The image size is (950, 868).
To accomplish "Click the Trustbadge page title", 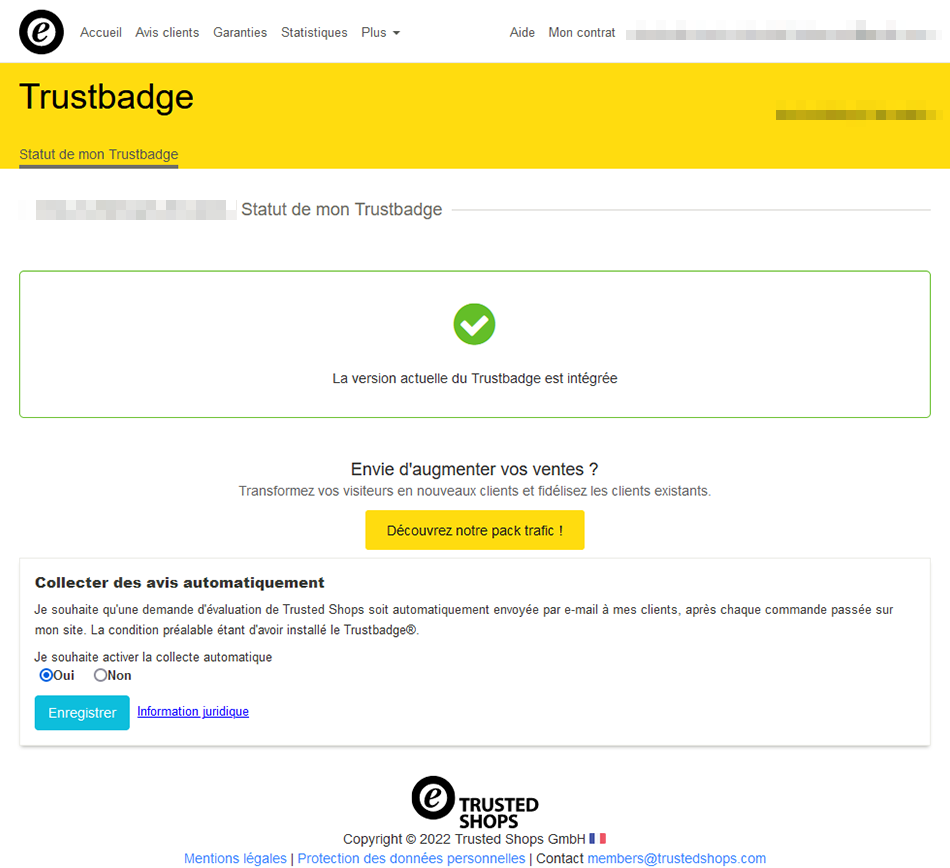I will [x=107, y=97].
